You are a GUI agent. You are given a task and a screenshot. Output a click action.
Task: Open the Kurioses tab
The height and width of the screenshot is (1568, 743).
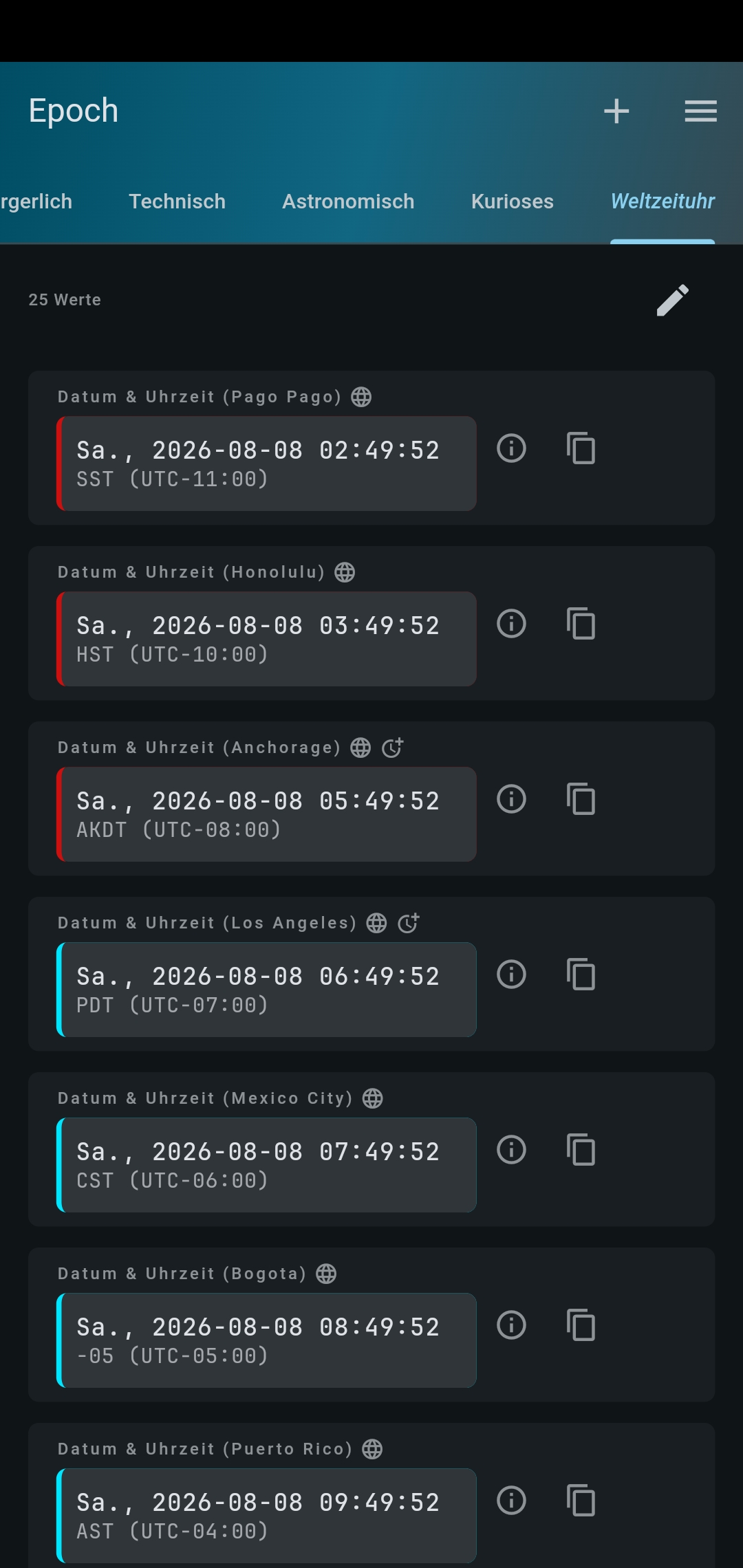click(512, 202)
